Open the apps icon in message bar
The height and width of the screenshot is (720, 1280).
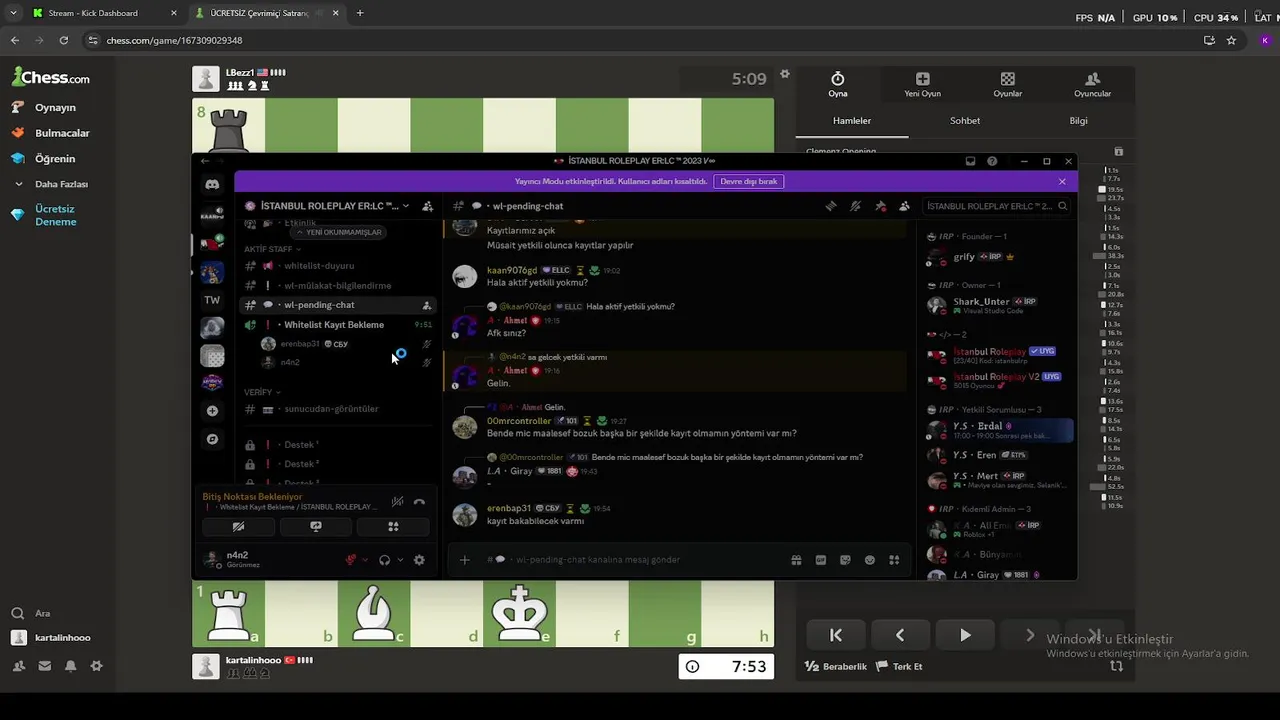(x=894, y=560)
